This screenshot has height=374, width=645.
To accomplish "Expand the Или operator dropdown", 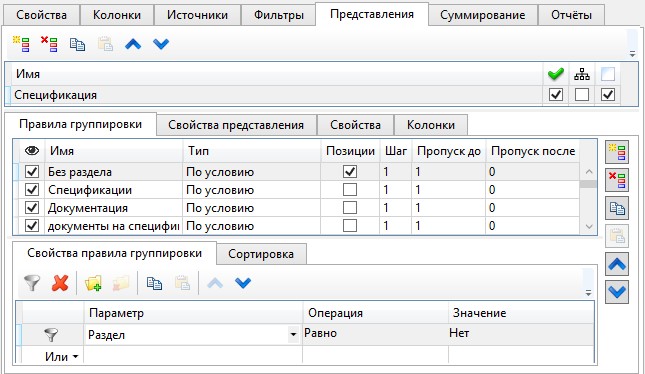I will (x=75, y=356).
